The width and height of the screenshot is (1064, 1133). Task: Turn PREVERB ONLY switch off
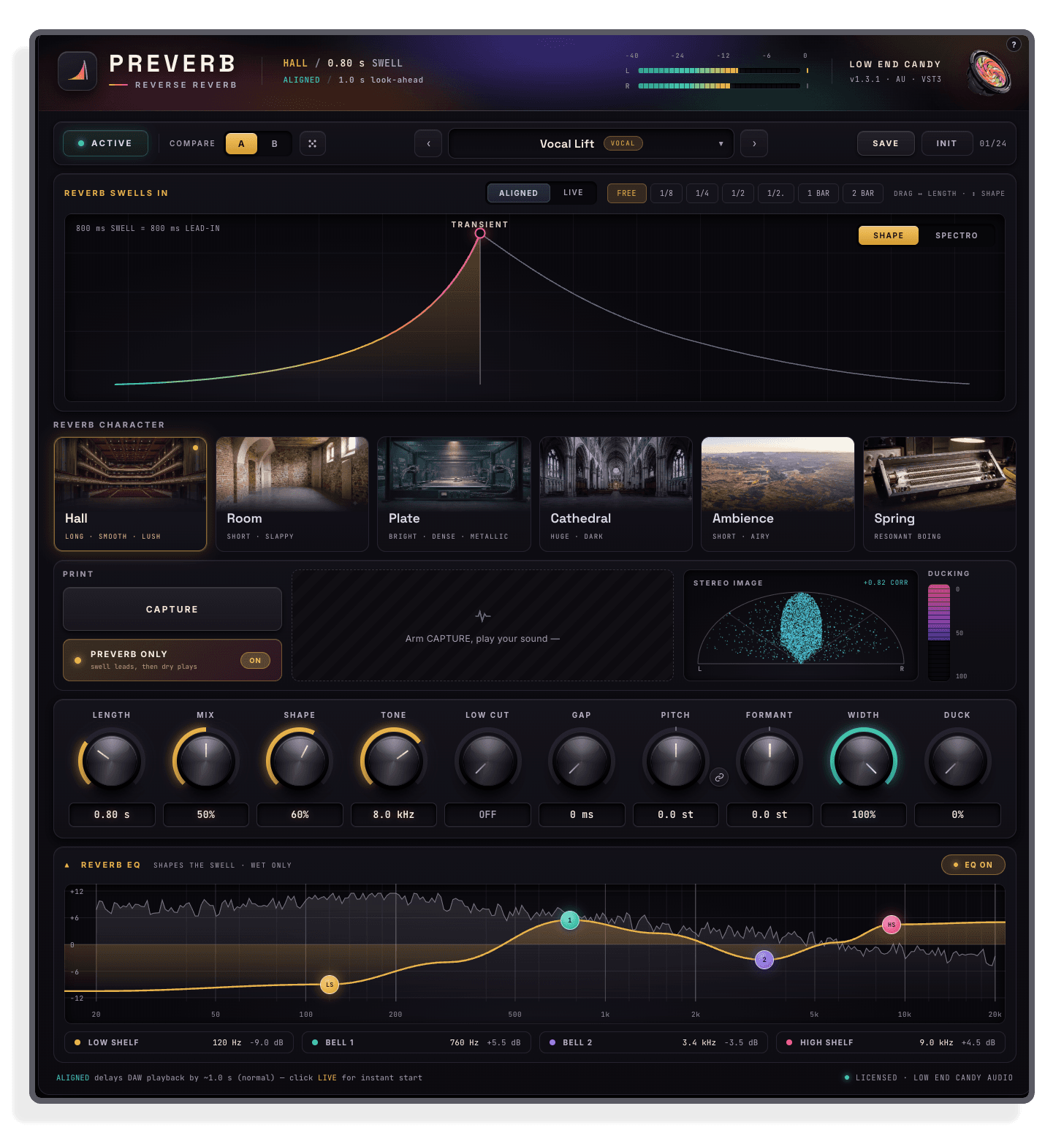point(255,660)
